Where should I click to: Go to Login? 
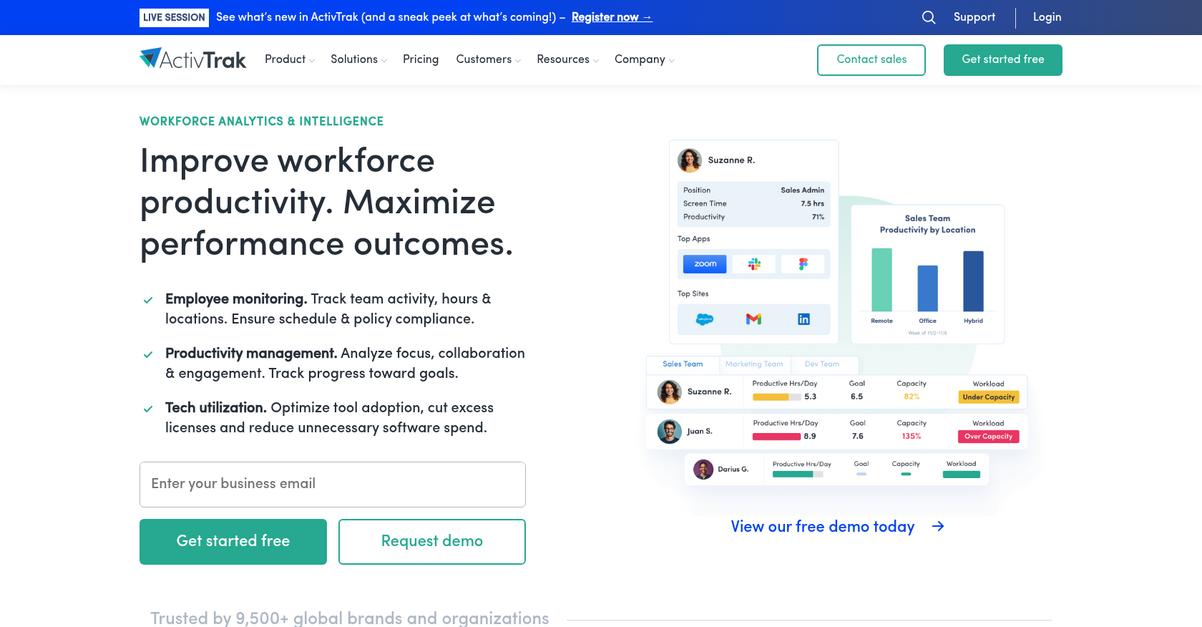pos(1047,17)
